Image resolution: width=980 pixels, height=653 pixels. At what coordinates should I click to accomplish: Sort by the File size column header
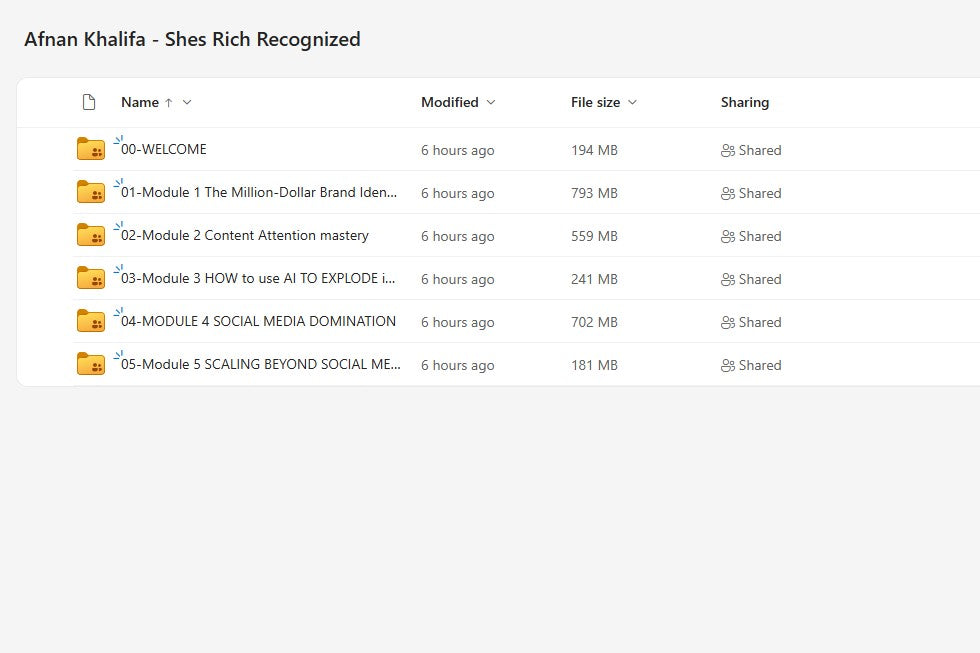[596, 102]
